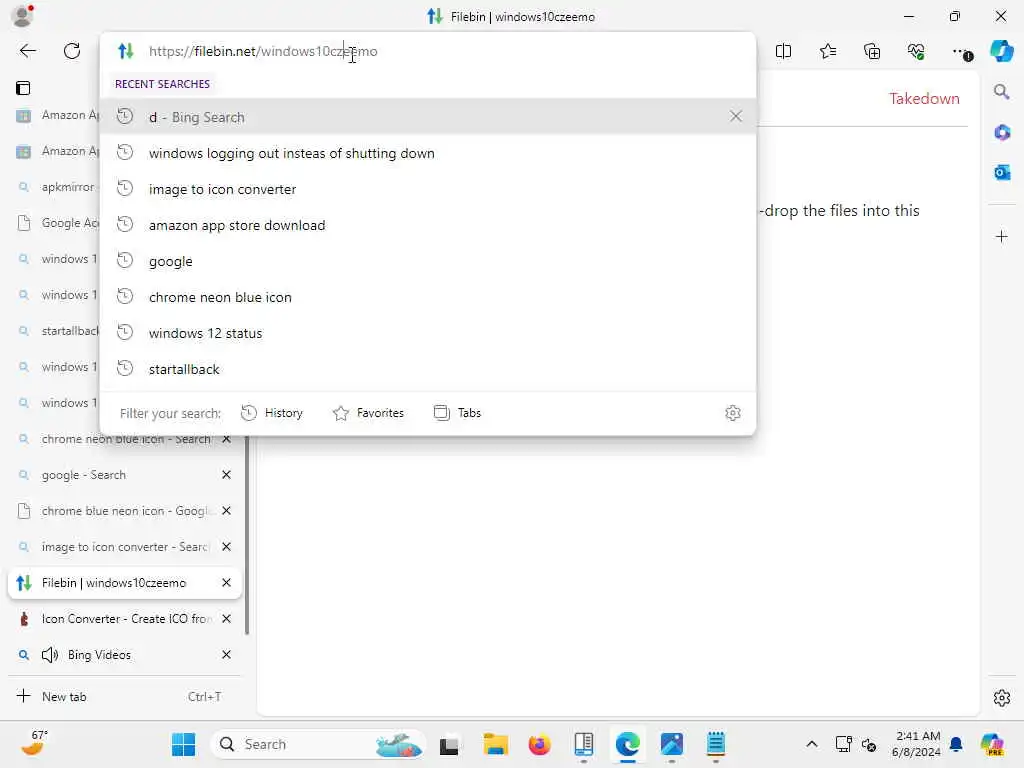The height and width of the screenshot is (768, 1024).
Task: Pick 'amazon app store download' suggestion
Action: [x=428, y=225]
